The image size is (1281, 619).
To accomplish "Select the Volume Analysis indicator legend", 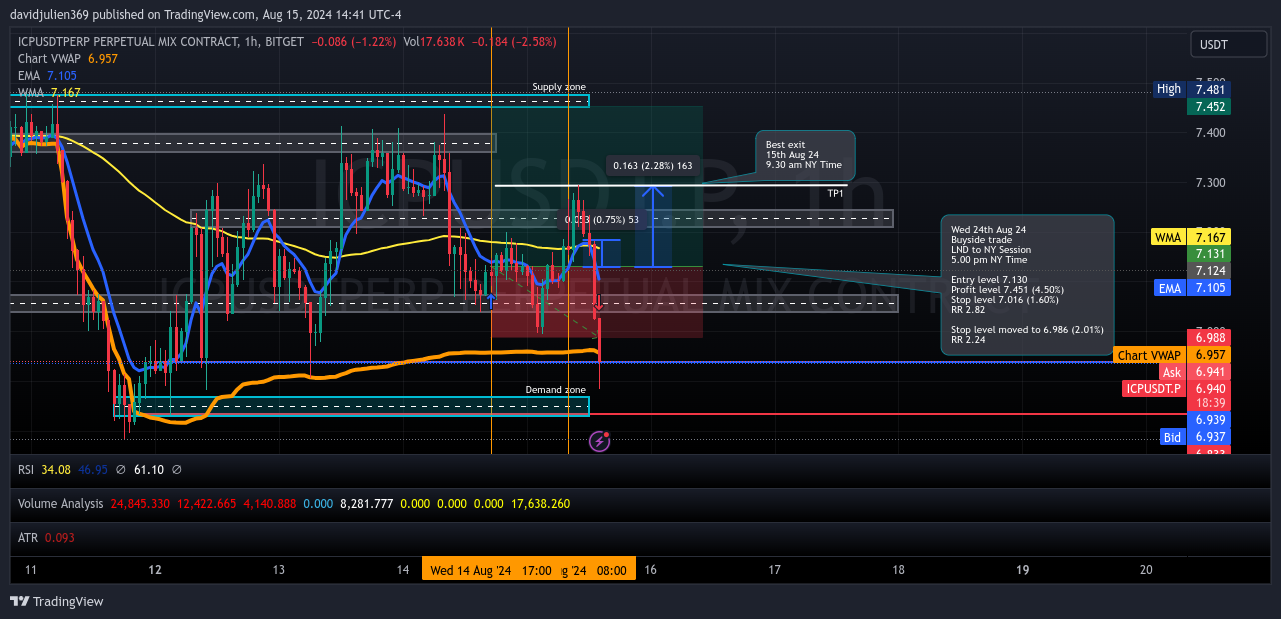I will point(60,503).
